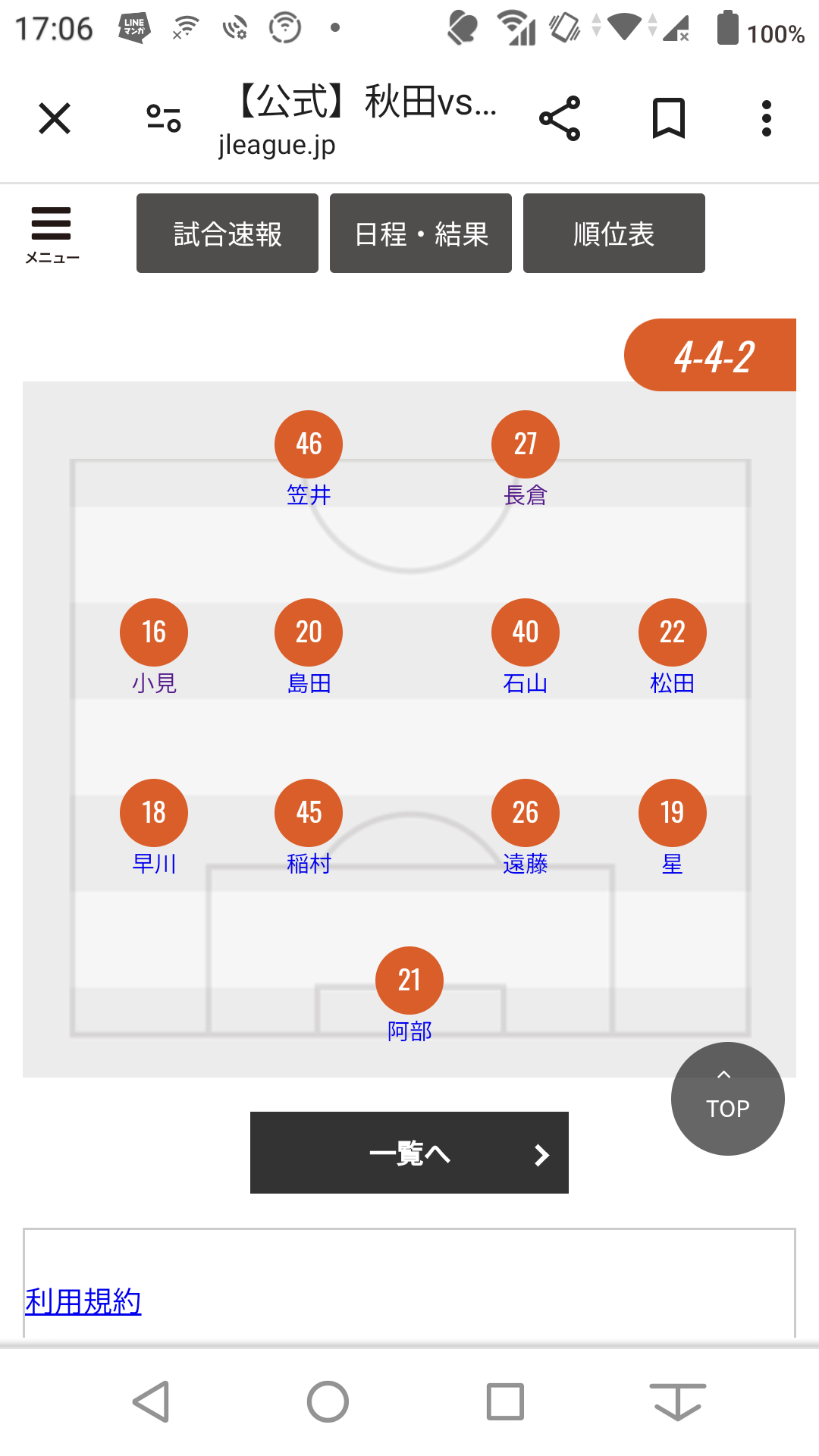Jump to page top with TOP button
This screenshot has height=1456, width=819.
click(728, 1099)
